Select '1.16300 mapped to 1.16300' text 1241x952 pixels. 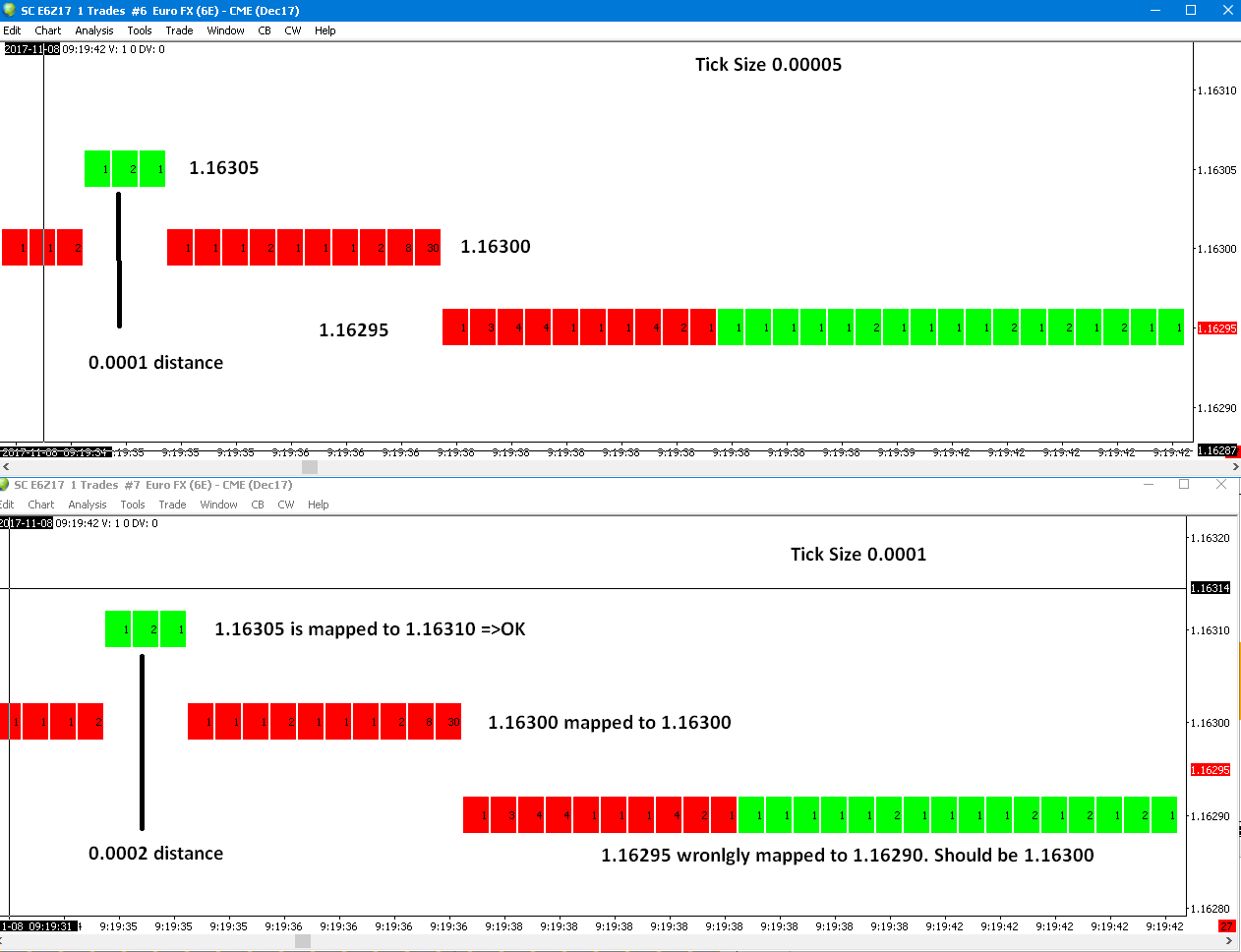[610, 723]
